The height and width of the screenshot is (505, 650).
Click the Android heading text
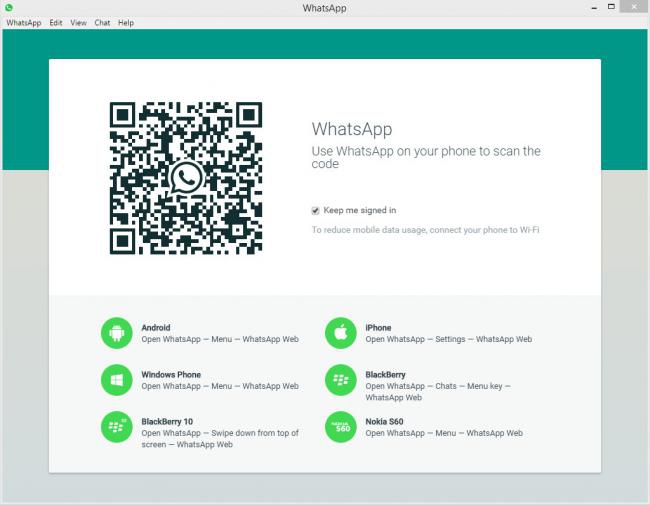point(156,328)
